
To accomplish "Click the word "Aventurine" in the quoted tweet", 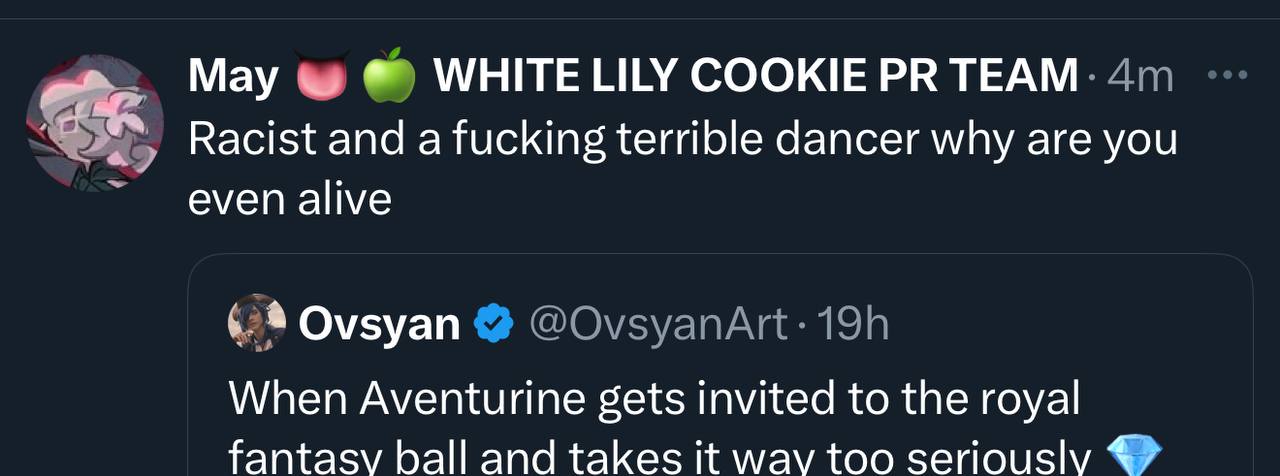I will [472, 399].
